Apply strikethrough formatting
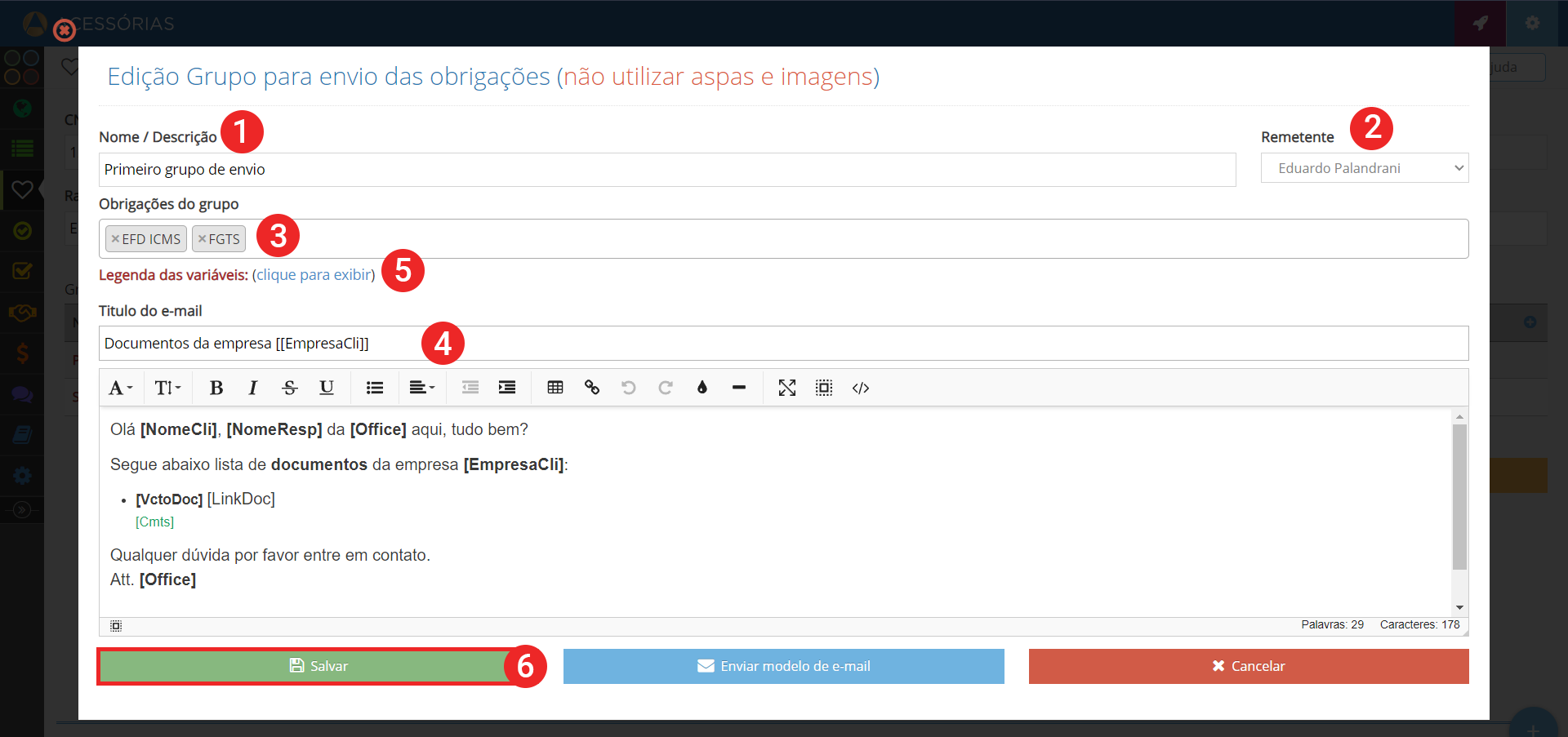Screen dimensions: 1568x737 290,388
